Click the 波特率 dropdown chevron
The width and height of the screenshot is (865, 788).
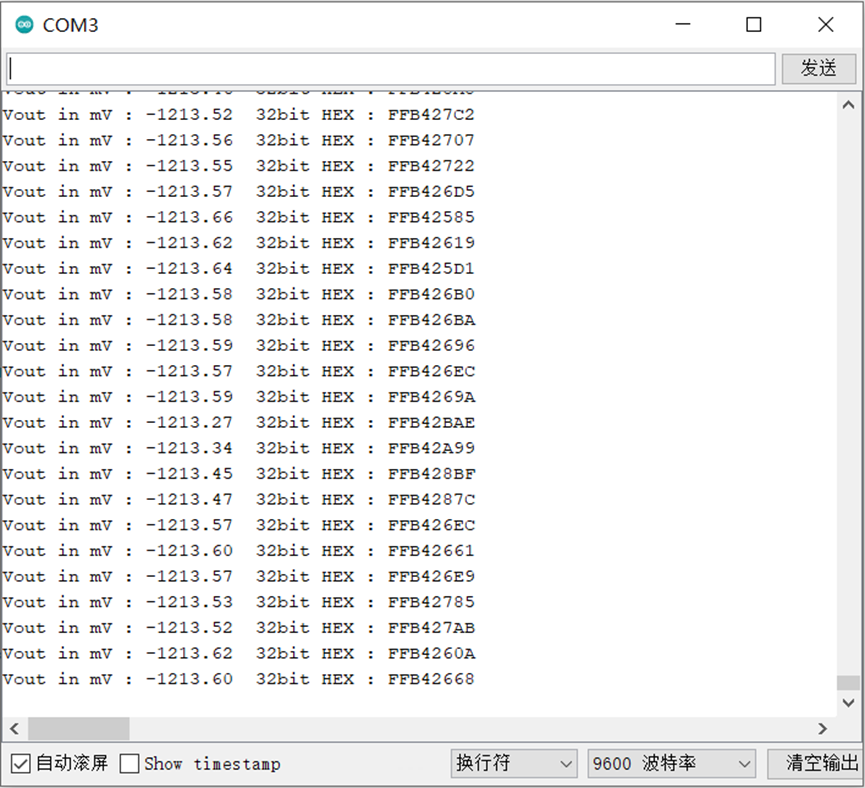pos(745,763)
